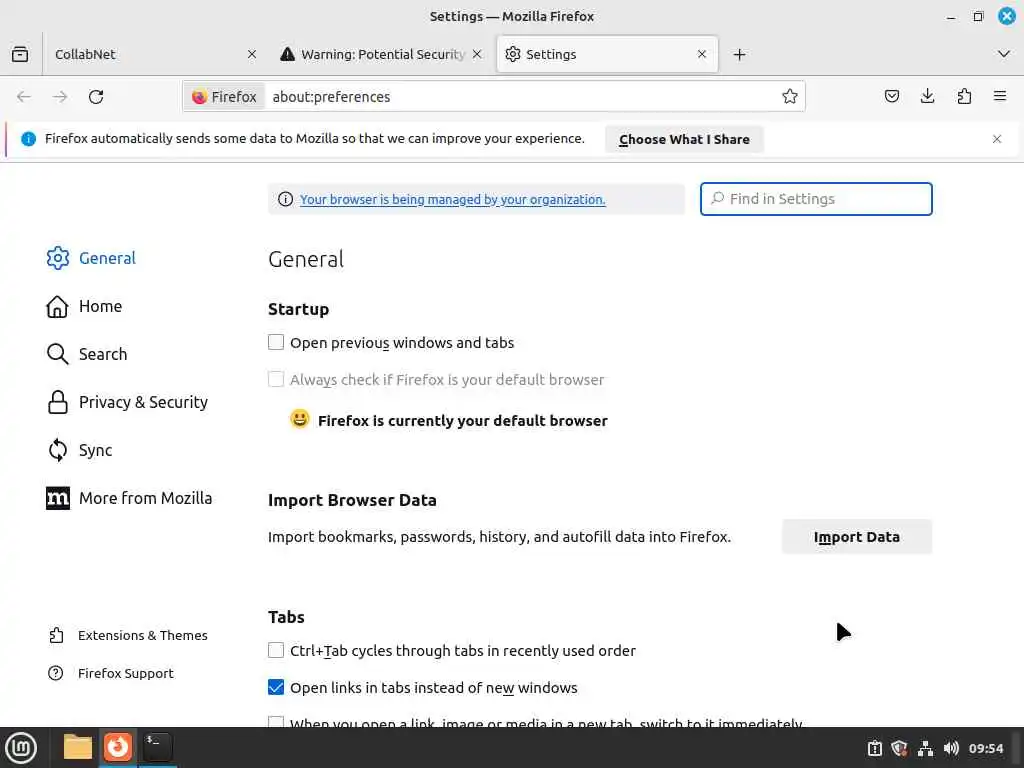The width and height of the screenshot is (1024, 768).
Task: Uncheck Open links in tabs instead of new windows
Action: (276, 688)
